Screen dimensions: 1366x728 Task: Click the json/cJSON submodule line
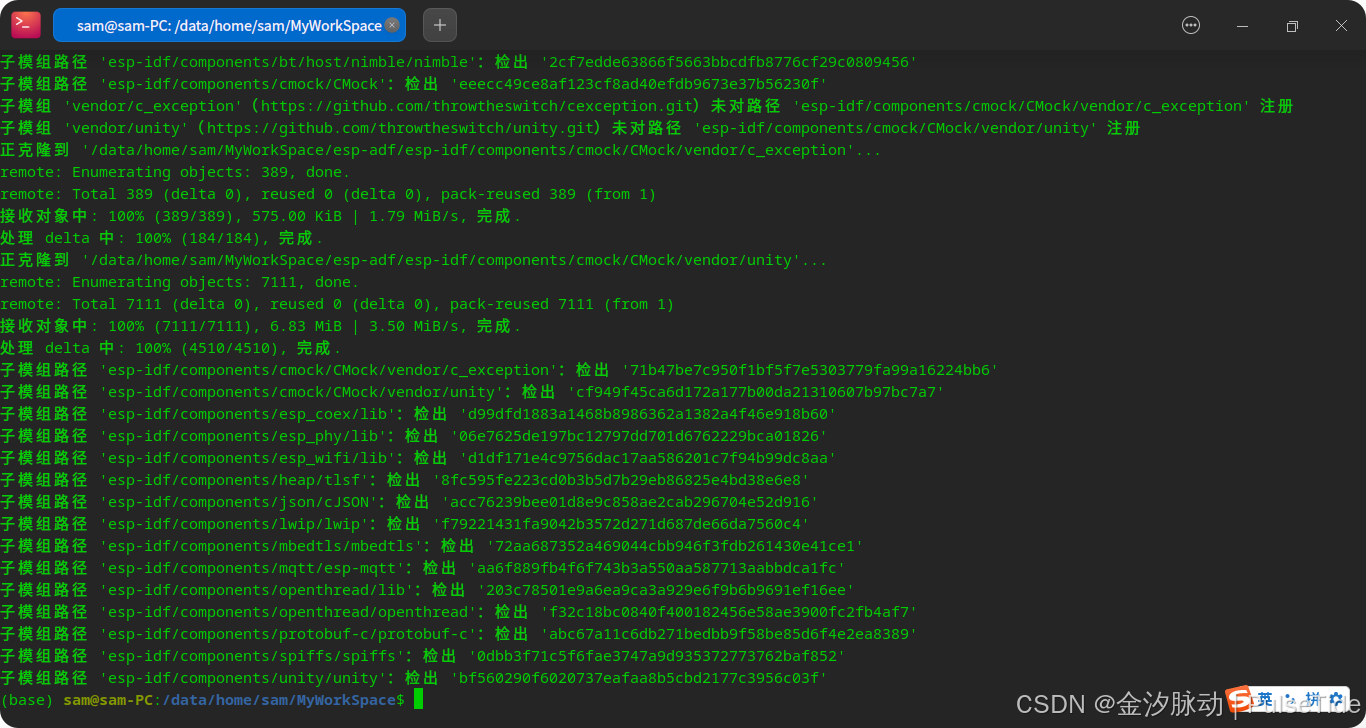[409, 502]
